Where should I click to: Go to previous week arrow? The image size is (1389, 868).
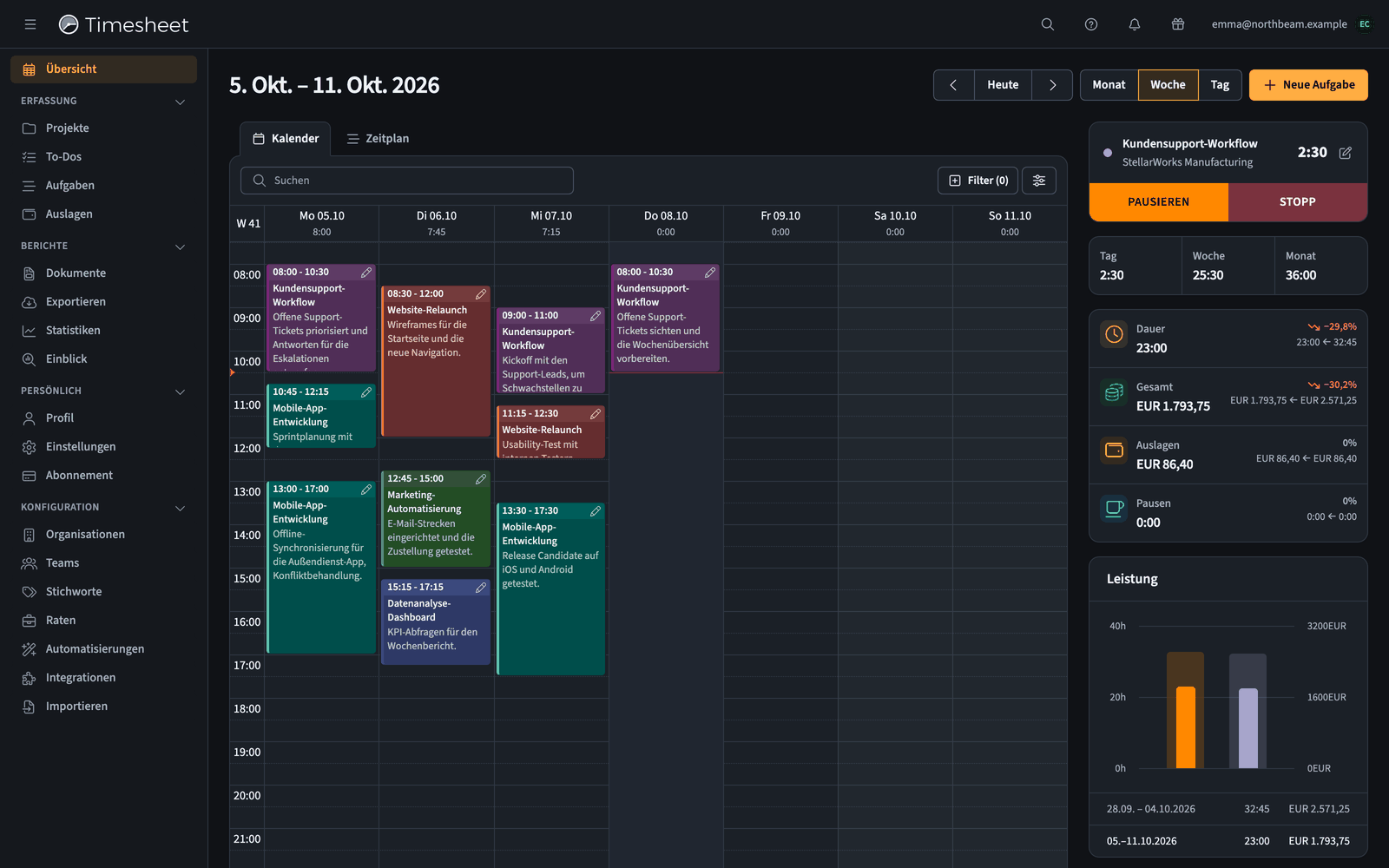[954, 85]
